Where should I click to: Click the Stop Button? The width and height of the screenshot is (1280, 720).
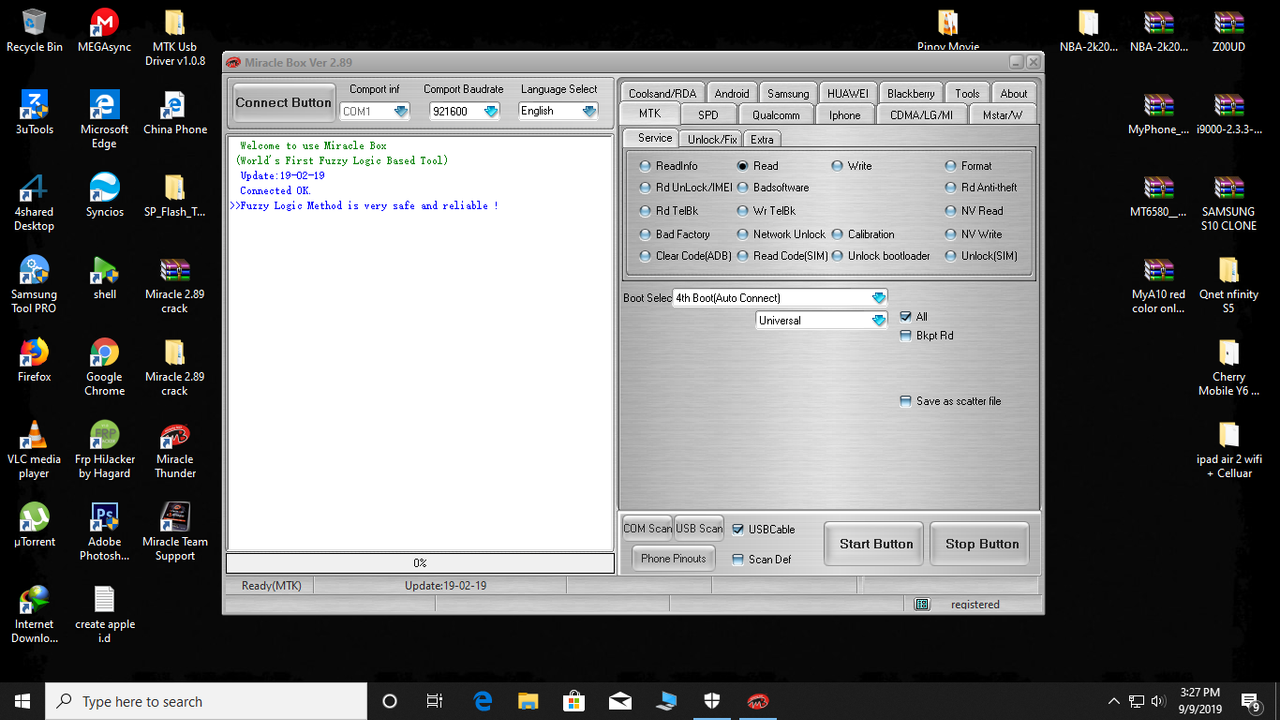pyautogui.click(x=982, y=544)
